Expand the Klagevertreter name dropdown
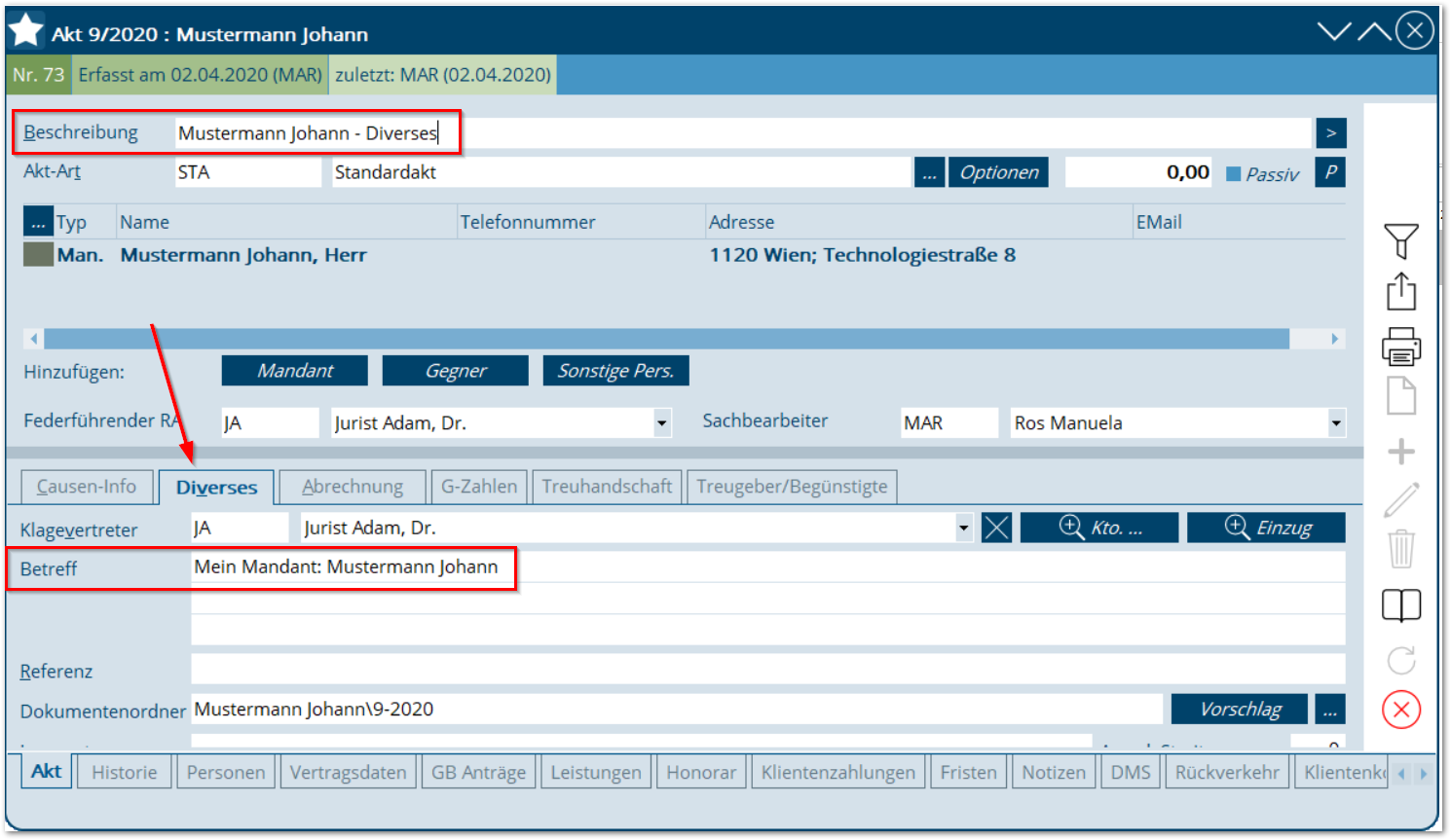1451x840 pixels. [964, 529]
